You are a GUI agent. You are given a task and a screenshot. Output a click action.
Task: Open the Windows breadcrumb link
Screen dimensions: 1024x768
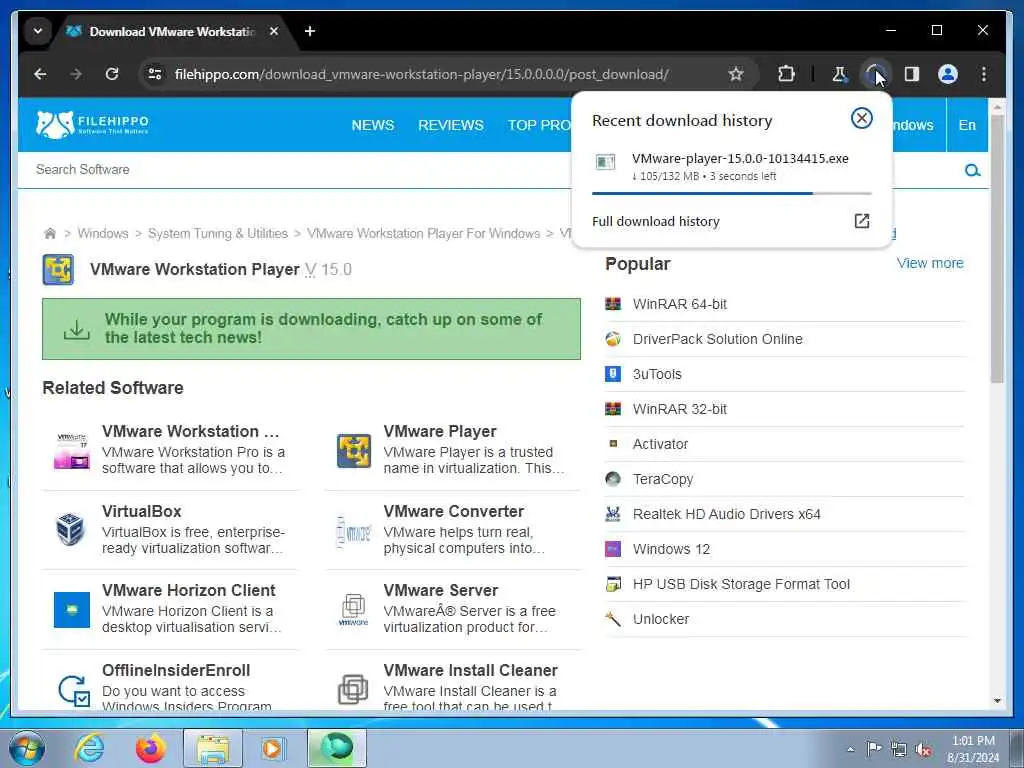point(103,233)
